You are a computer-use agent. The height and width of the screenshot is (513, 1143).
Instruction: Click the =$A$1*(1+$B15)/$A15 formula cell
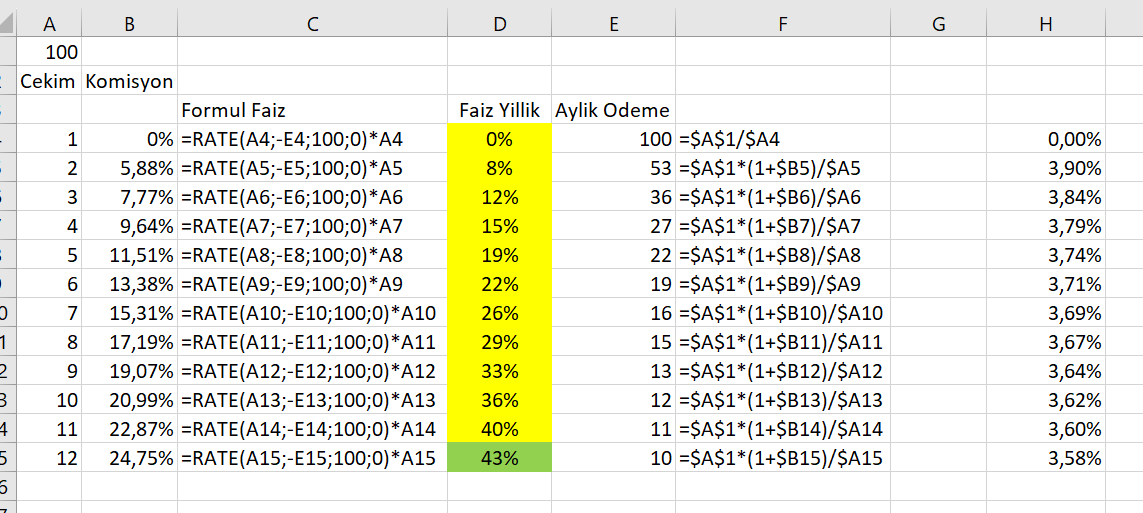(x=783, y=458)
